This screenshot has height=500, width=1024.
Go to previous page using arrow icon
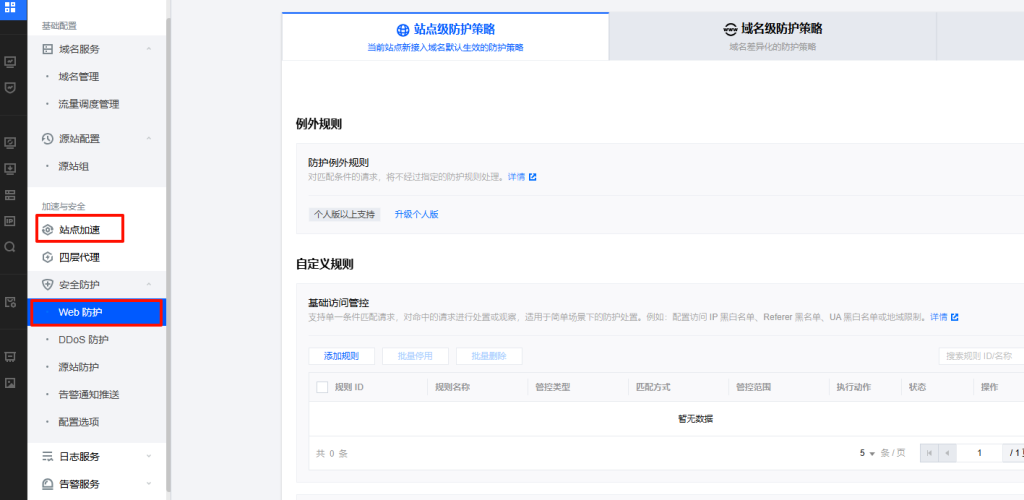(x=947, y=452)
